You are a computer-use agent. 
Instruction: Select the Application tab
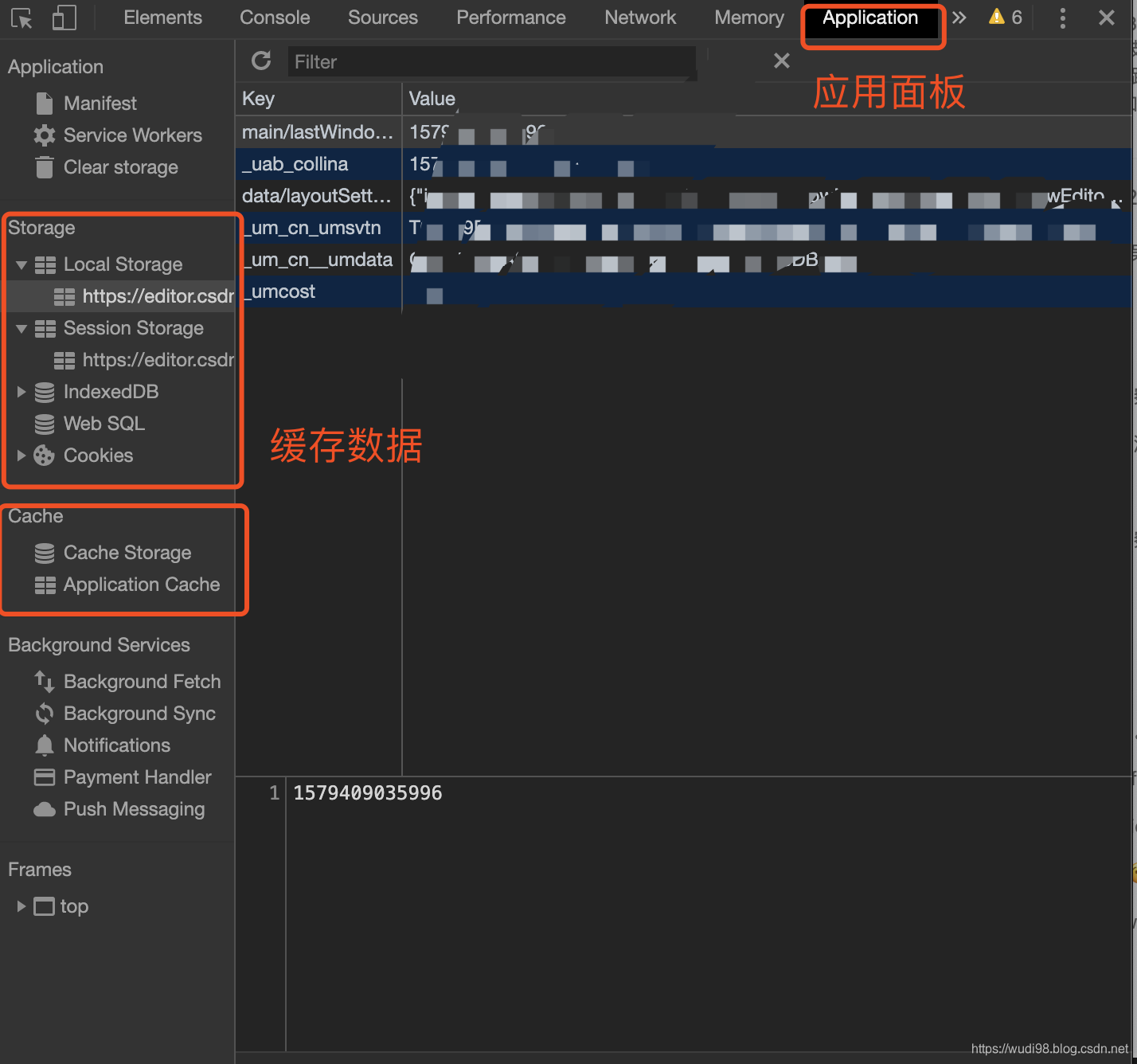(870, 18)
